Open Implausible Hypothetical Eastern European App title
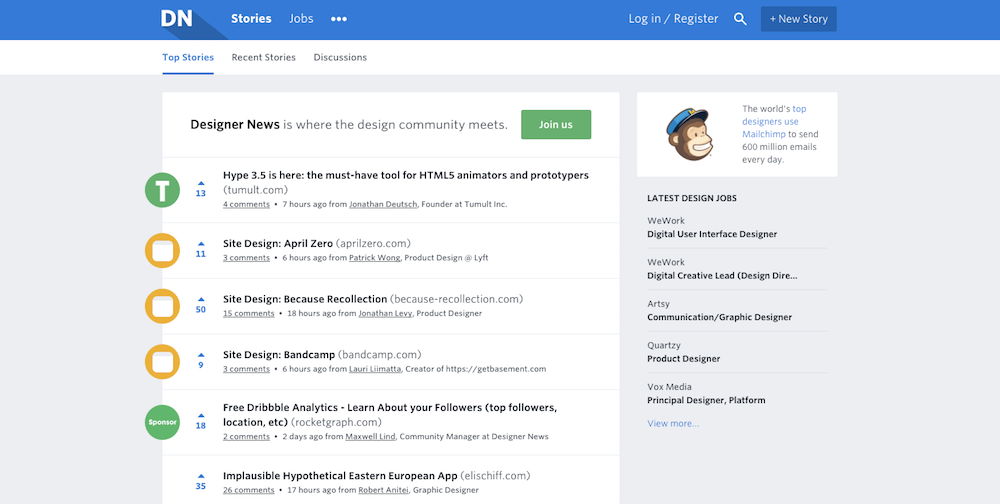Image resolution: width=1000 pixels, height=504 pixels. (x=340, y=475)
